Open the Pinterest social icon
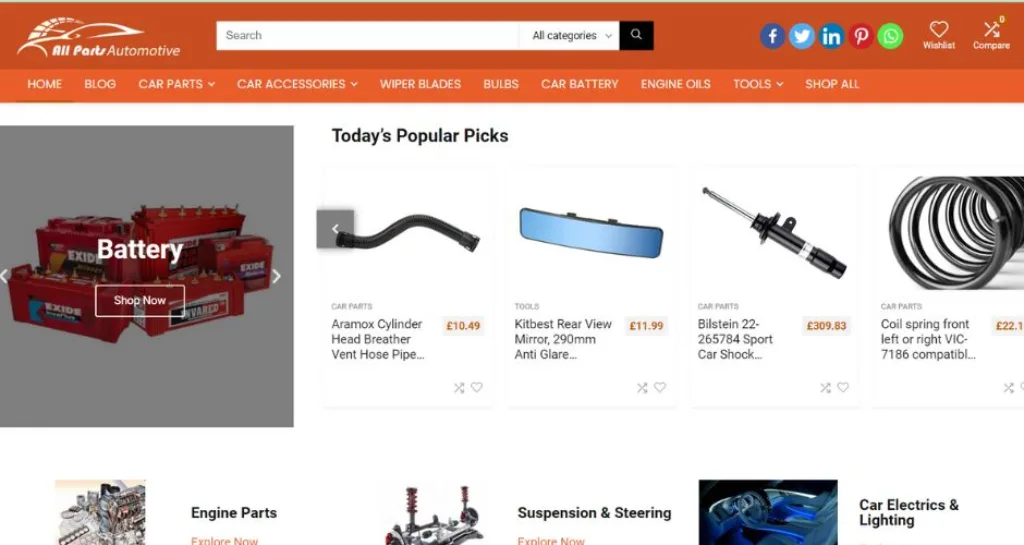The image size is (1024, 545). pyautogui.click(x=861, y=36)
